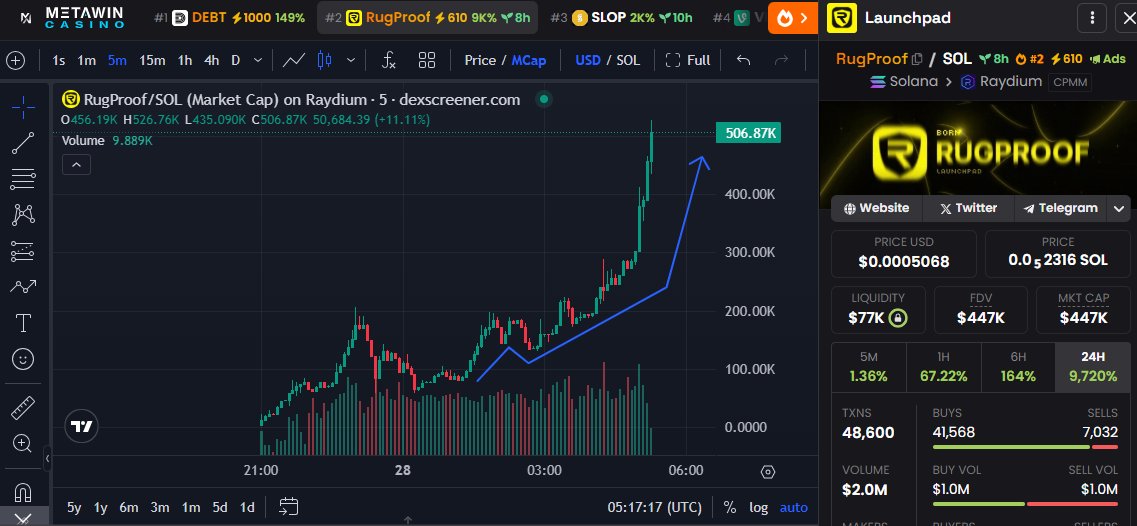Select the ruler measure tool
The image size is (1137, 526).
pyautogui.click(x=23, y=408)
